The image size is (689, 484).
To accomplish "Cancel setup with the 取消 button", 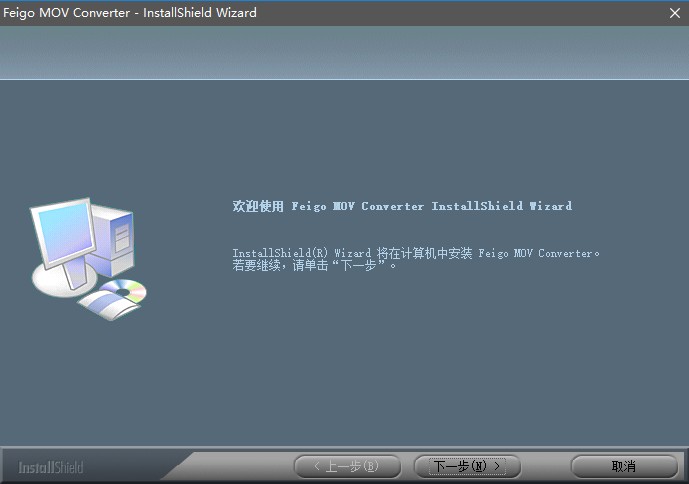I will (x=623, y=466).
